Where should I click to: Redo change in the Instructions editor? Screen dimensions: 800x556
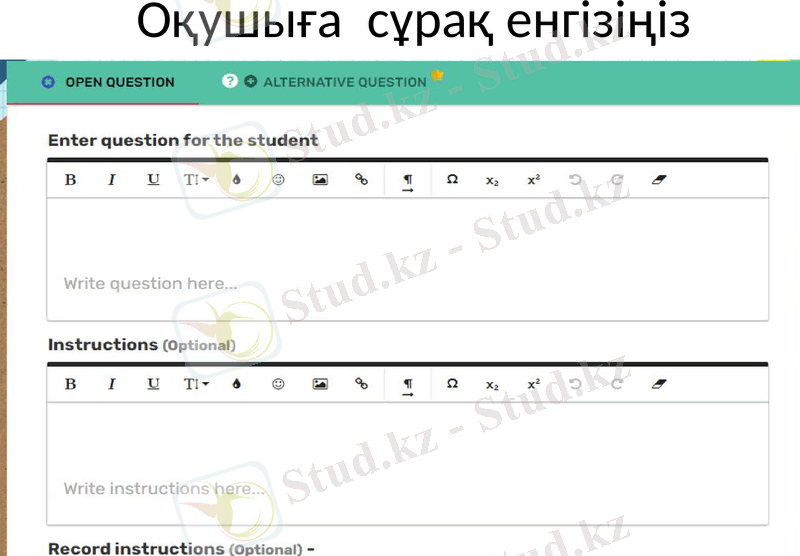pos(617,384)
